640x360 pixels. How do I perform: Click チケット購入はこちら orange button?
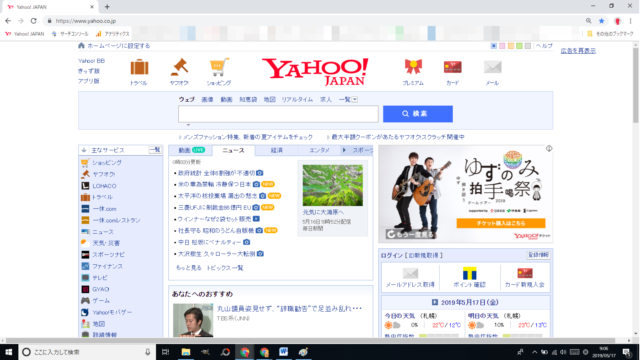[x=501, y=223]
